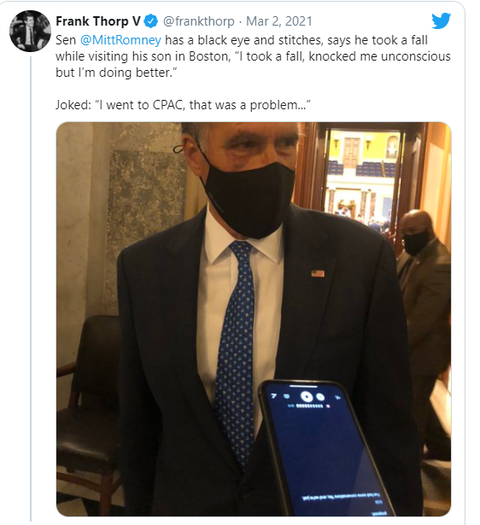Open the @frankthorp handle link

click(x=198, y=21)
